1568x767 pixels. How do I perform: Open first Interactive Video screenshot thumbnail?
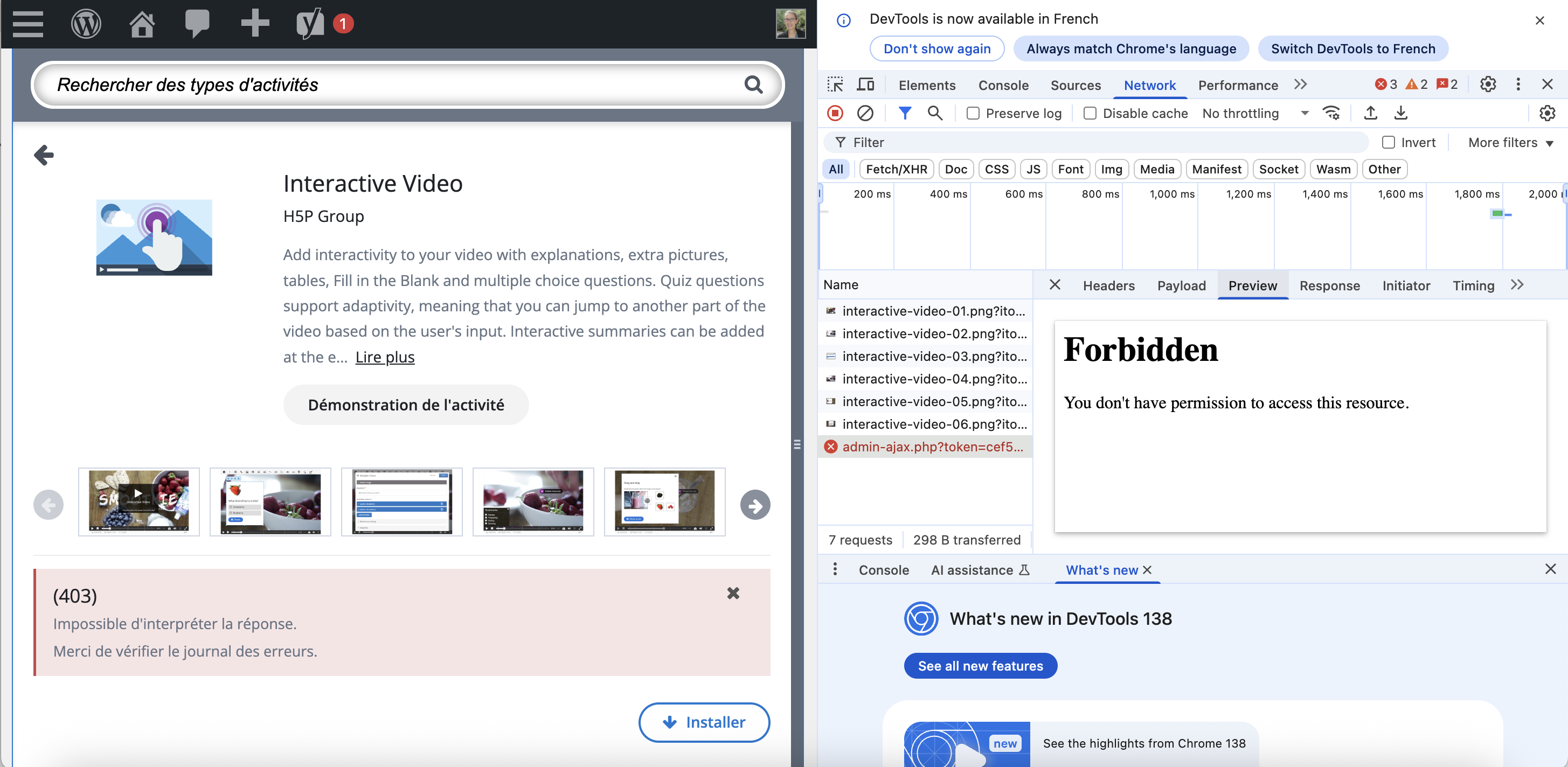pos(139,501)
